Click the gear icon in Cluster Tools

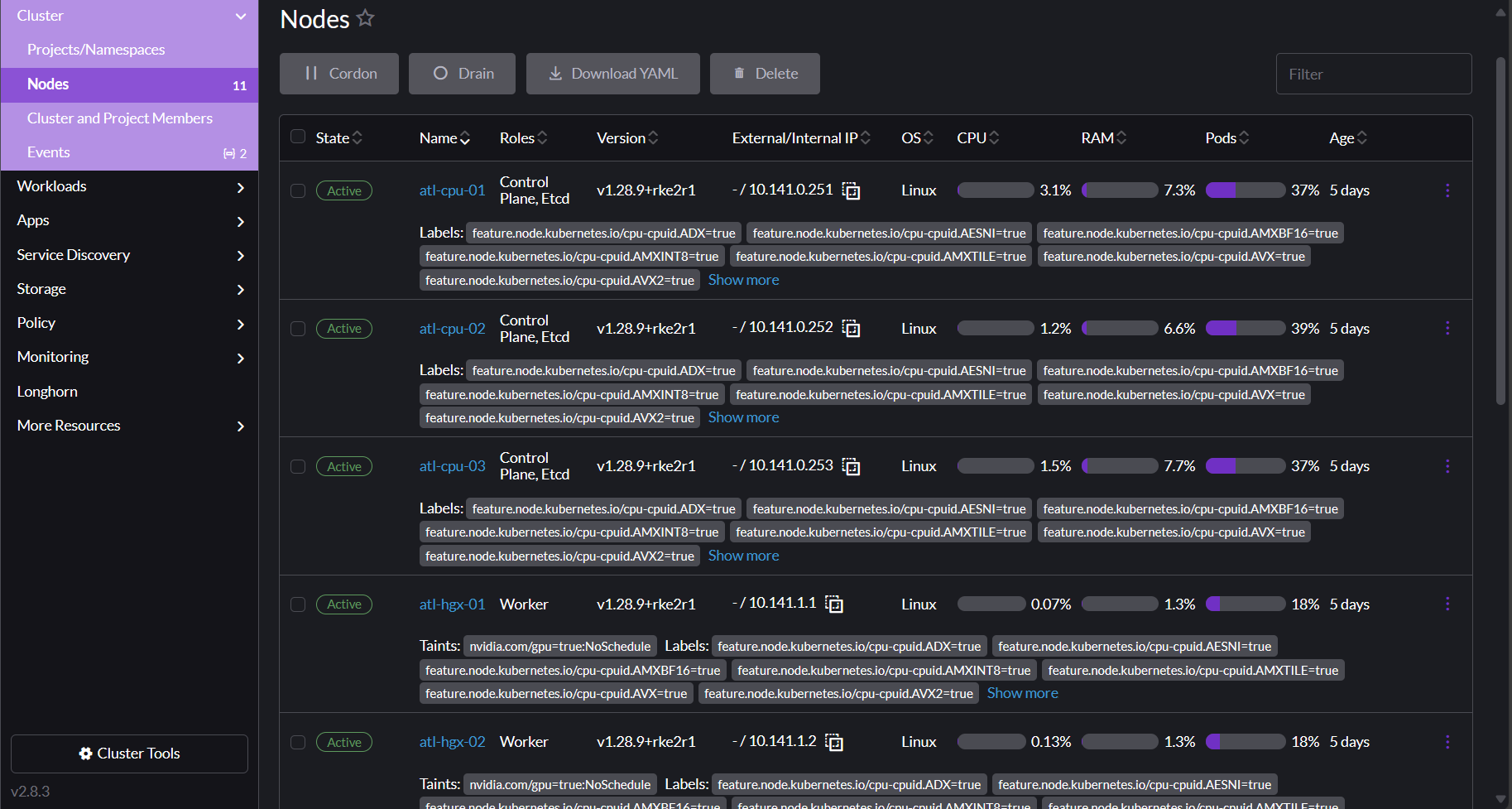click(x=85, y=754)
